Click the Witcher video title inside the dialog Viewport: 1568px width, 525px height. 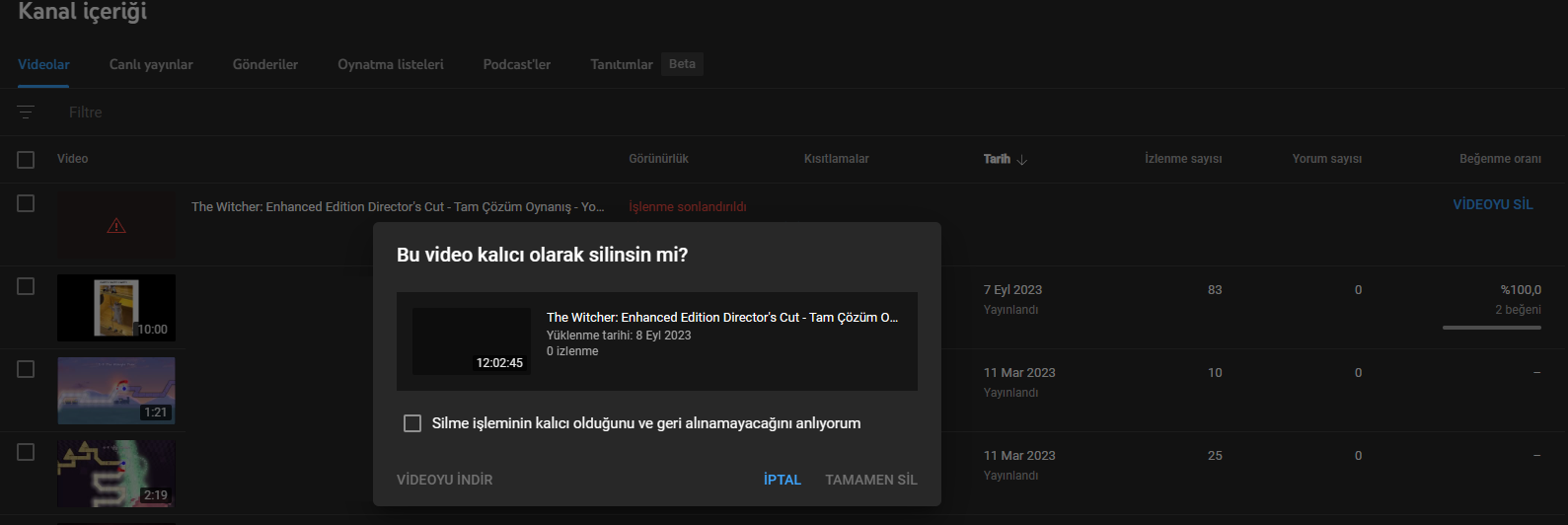[722, 318]
